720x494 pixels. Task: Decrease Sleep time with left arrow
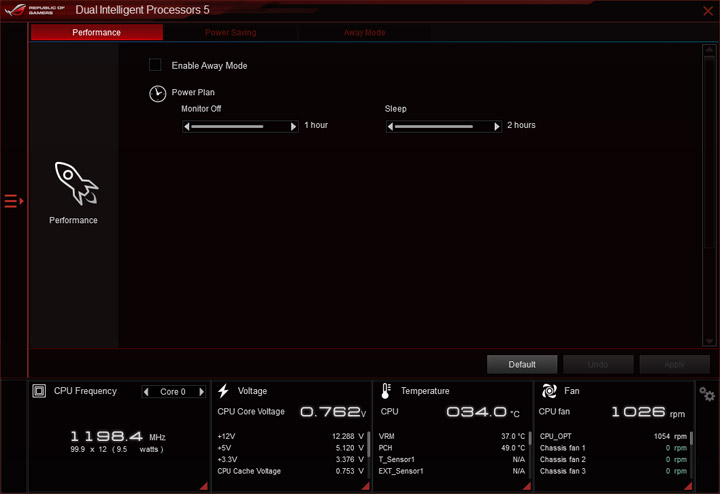click(390, 126)
